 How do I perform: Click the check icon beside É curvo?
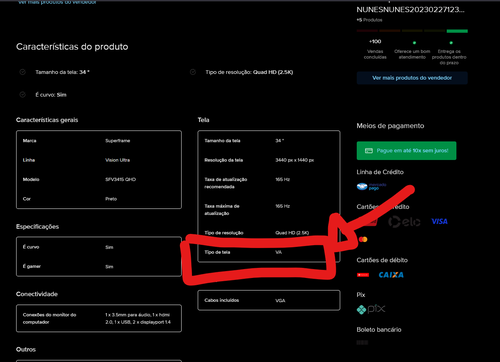22,95
